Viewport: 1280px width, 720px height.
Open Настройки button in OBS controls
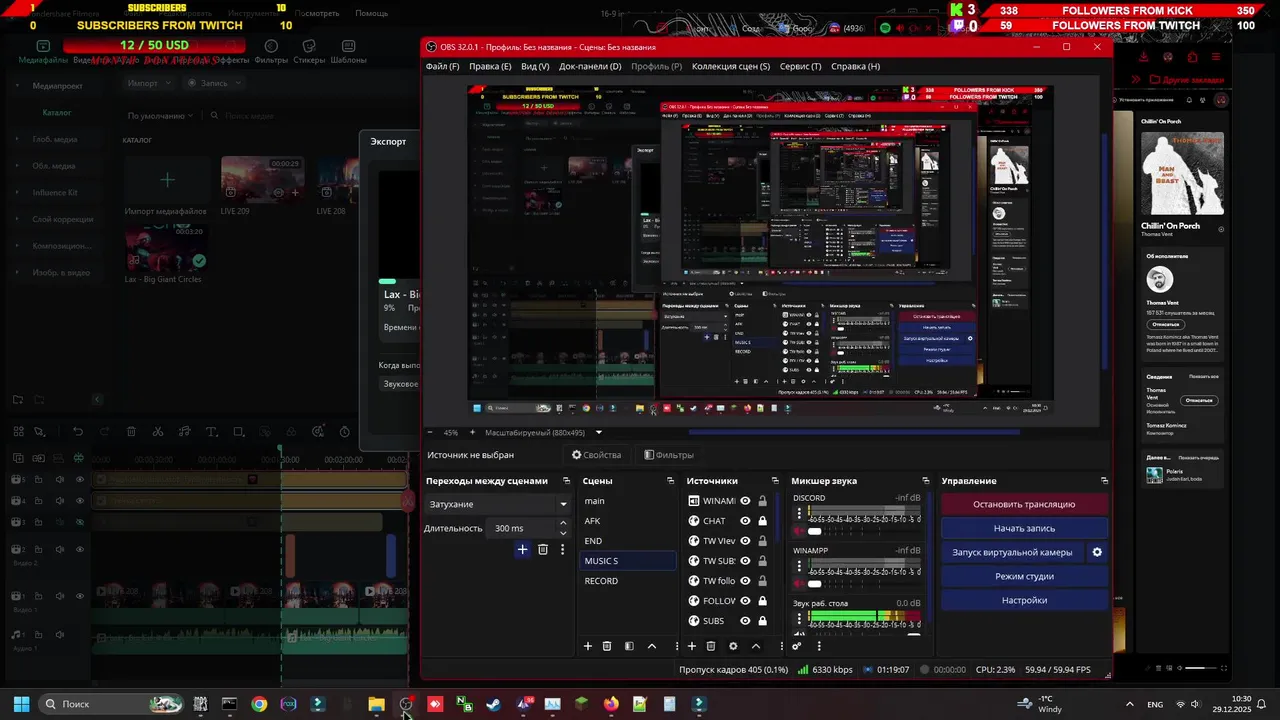(1024, 600)
